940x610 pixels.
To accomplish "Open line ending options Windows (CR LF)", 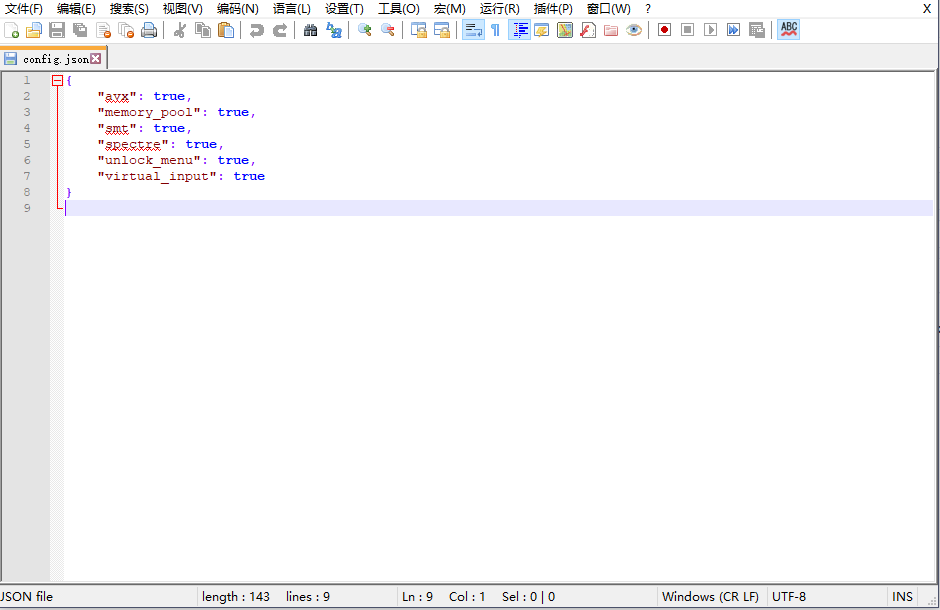I will (710, 597).
